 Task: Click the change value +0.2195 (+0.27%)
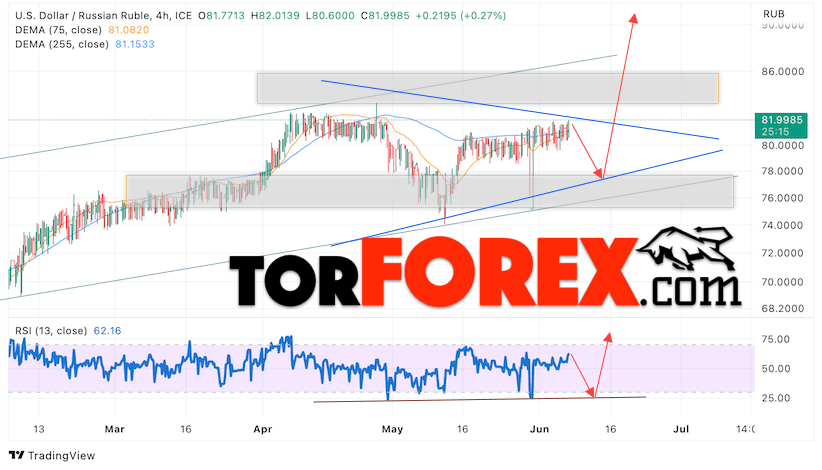(x=461, y=16)
